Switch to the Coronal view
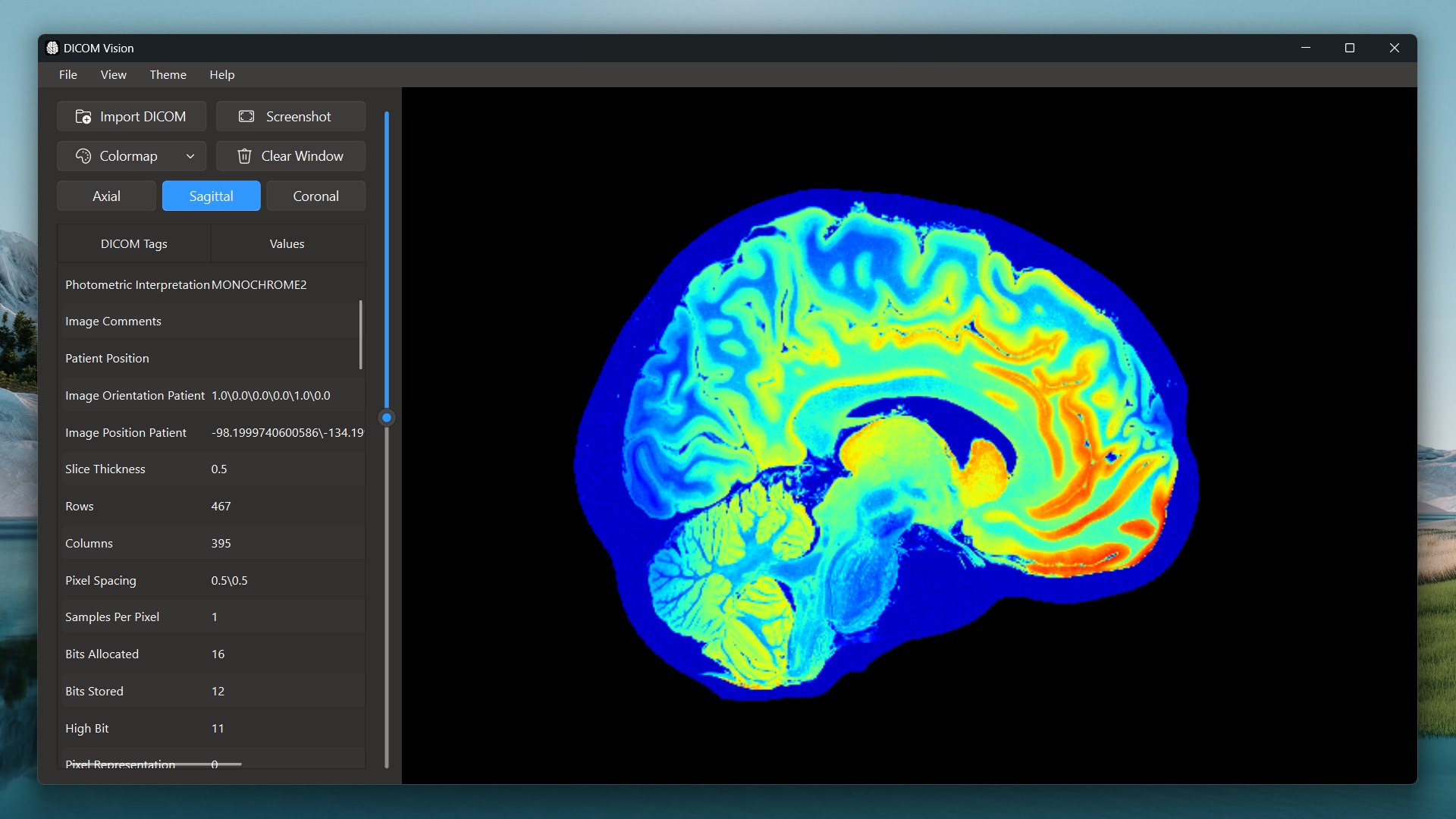Viewport: 1456px width, 819px height. tap(315, 196)
